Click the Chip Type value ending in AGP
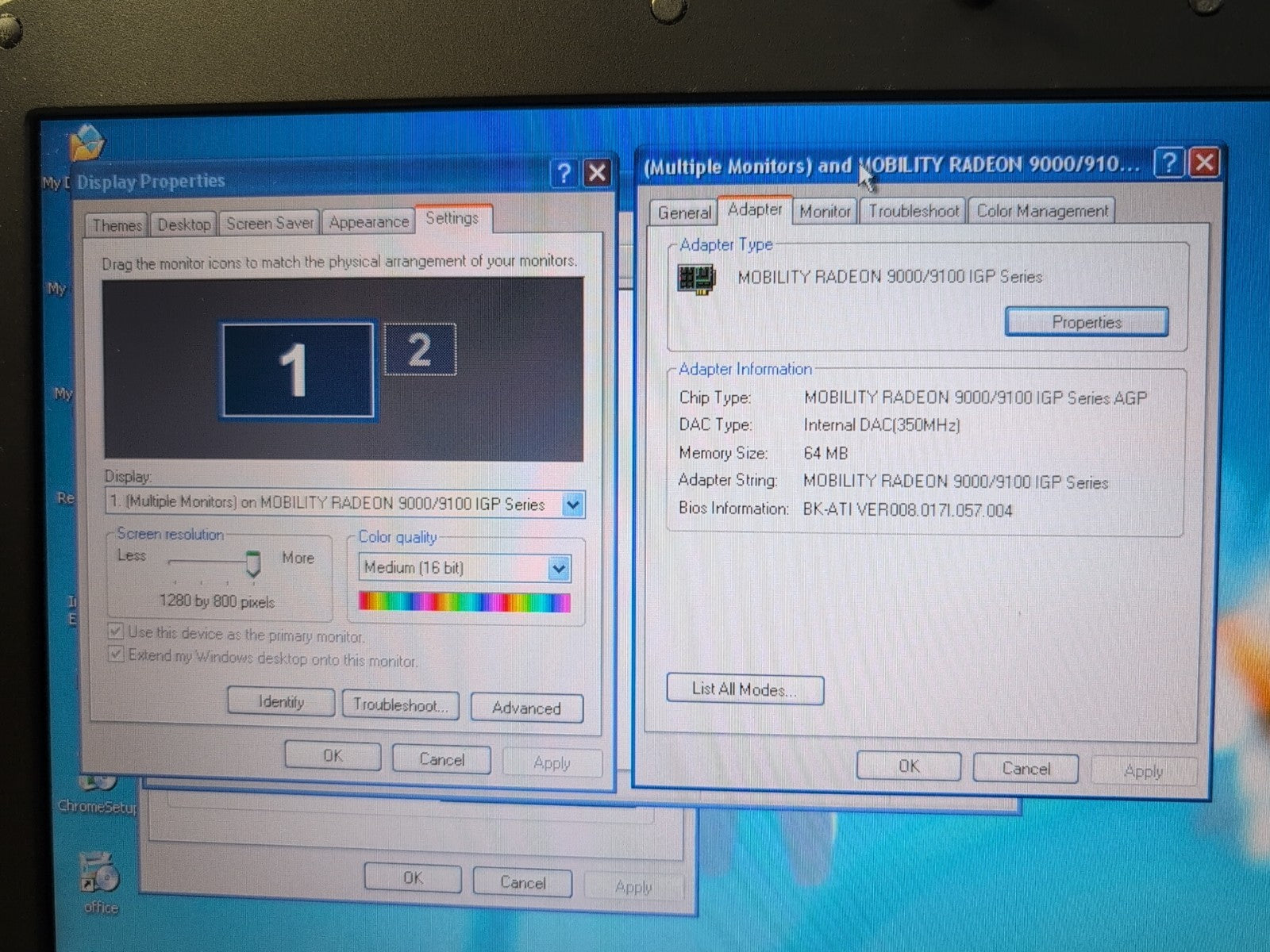 tap(976, 398)
